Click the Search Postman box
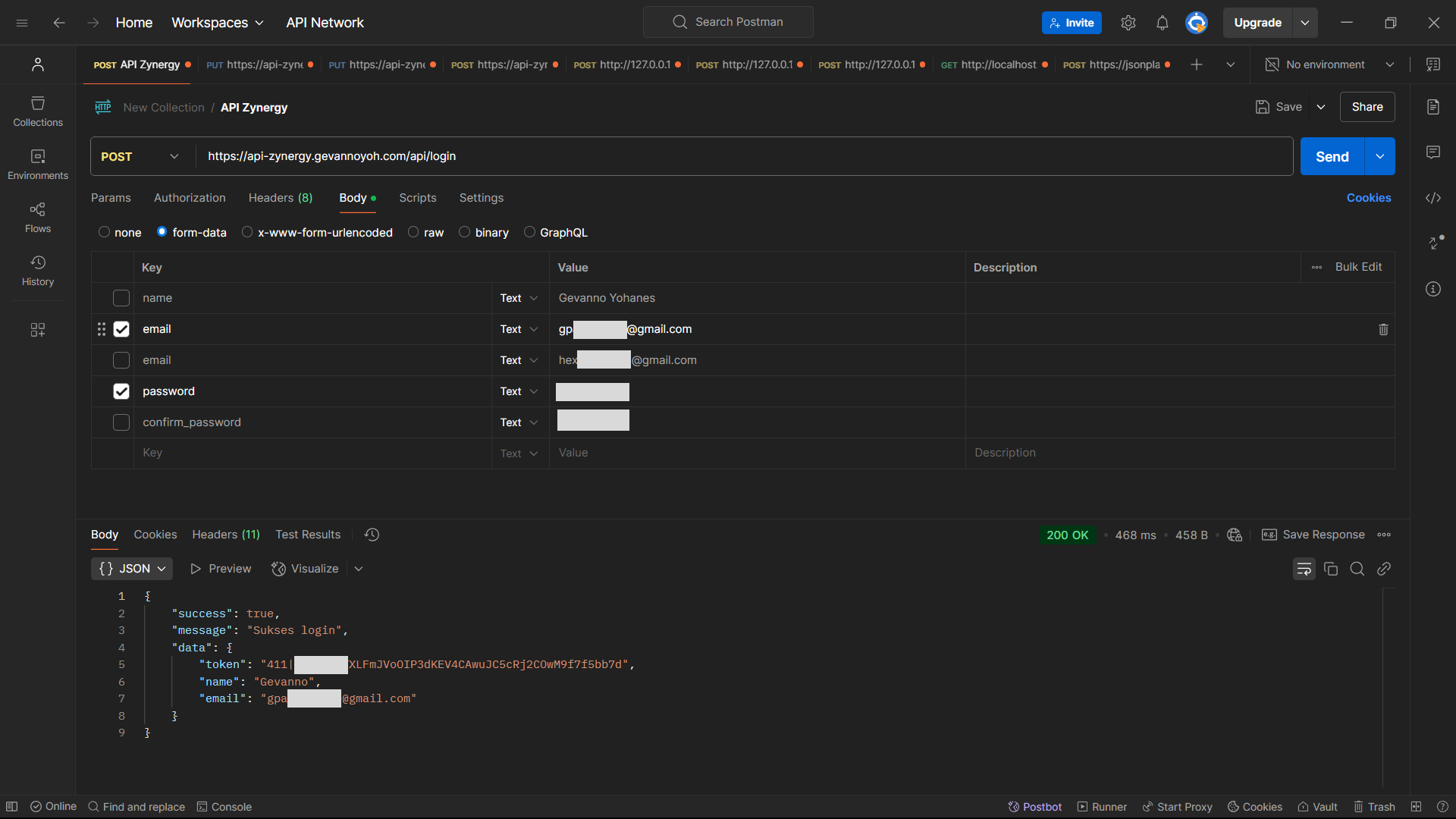The image size is (1456, 819). [728, 22]
